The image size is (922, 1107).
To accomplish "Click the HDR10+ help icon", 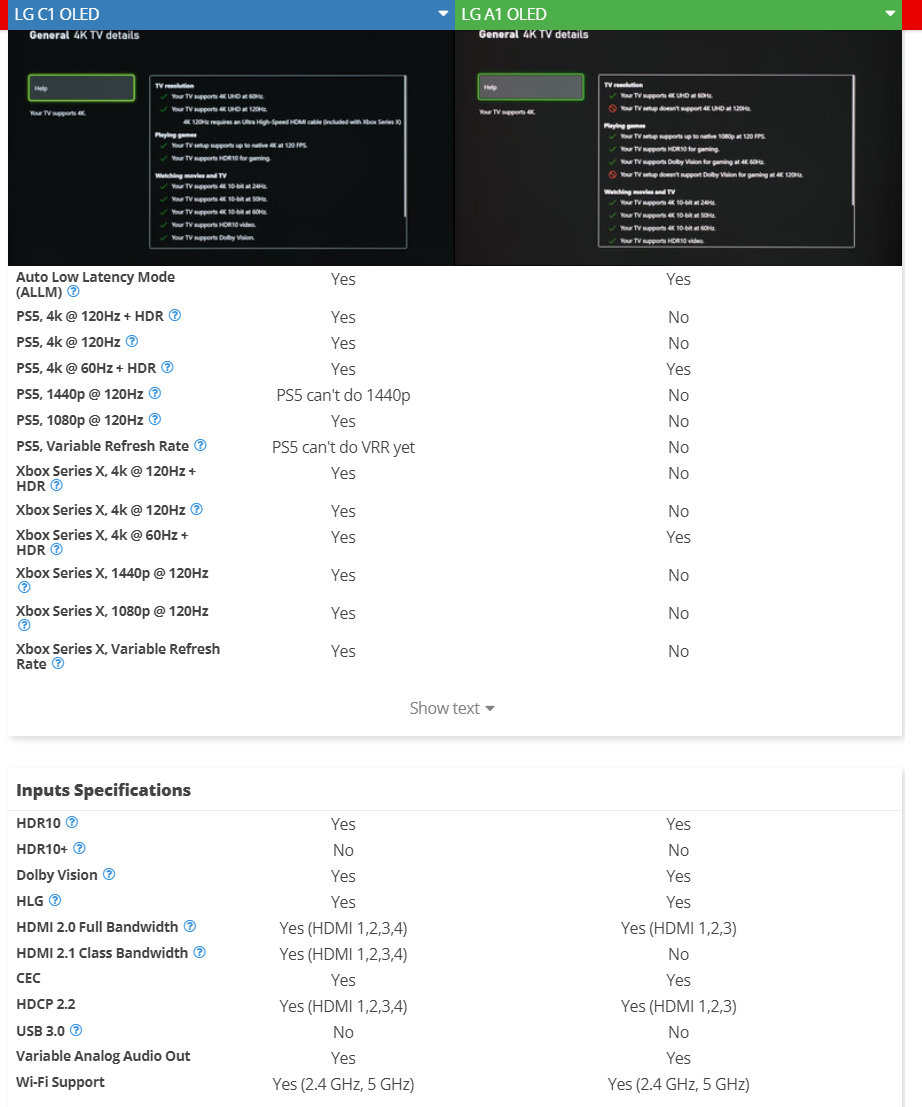I will point(79,849).
